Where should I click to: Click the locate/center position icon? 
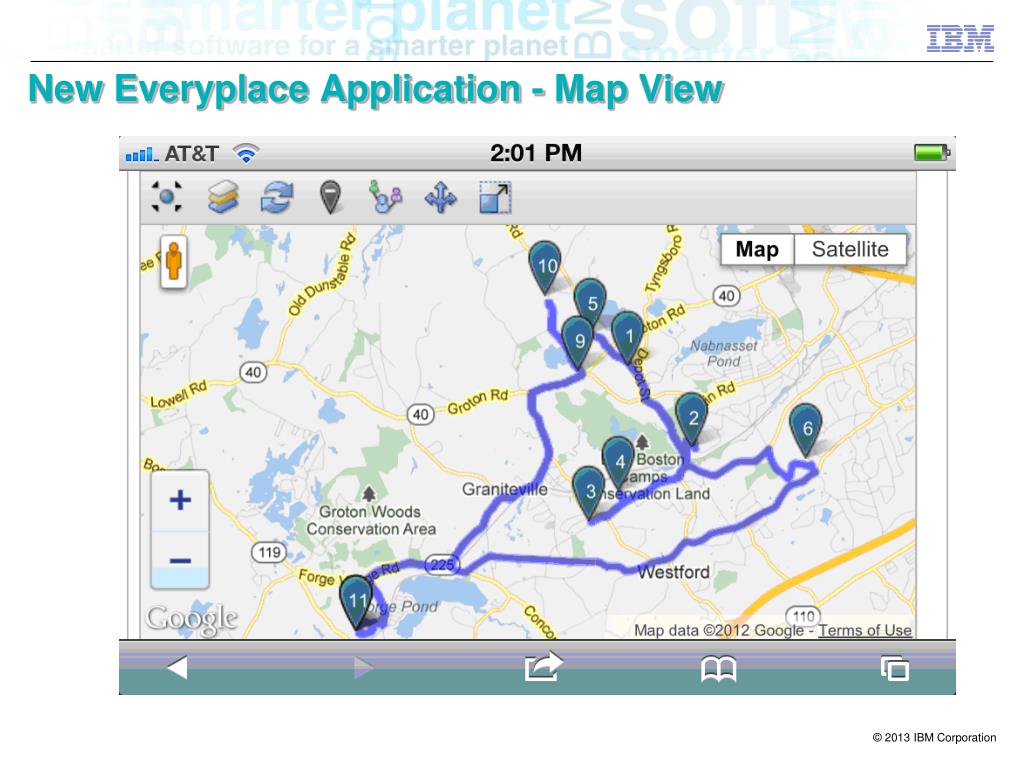pyautogui.click(x=167, y=197)
